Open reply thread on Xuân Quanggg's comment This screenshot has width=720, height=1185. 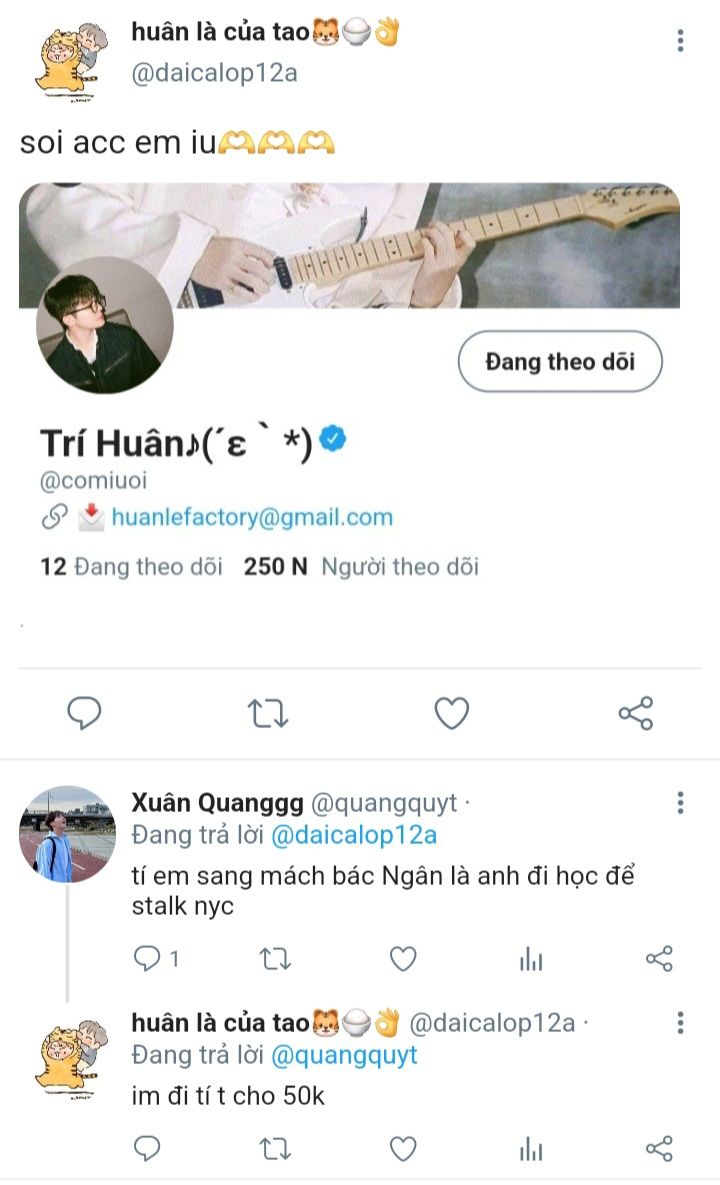(147, 959)
